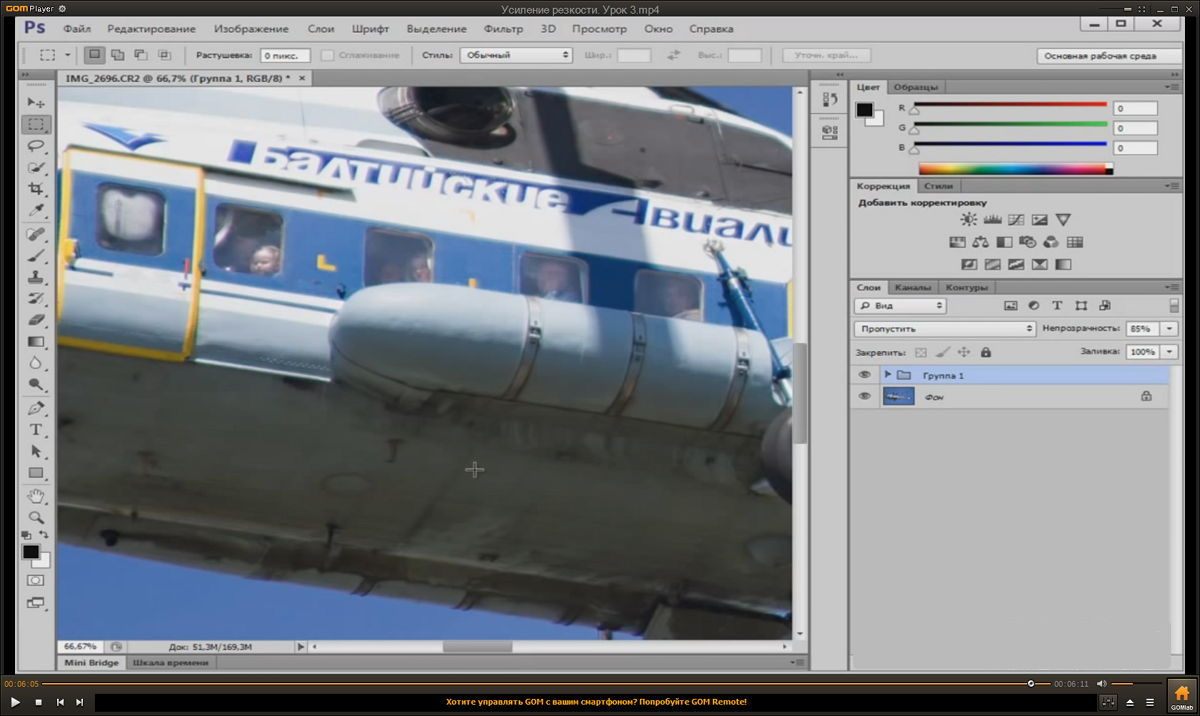
Task: Select the Eyedropper tool
Action: pyautogui.click(x=36, y=210)
